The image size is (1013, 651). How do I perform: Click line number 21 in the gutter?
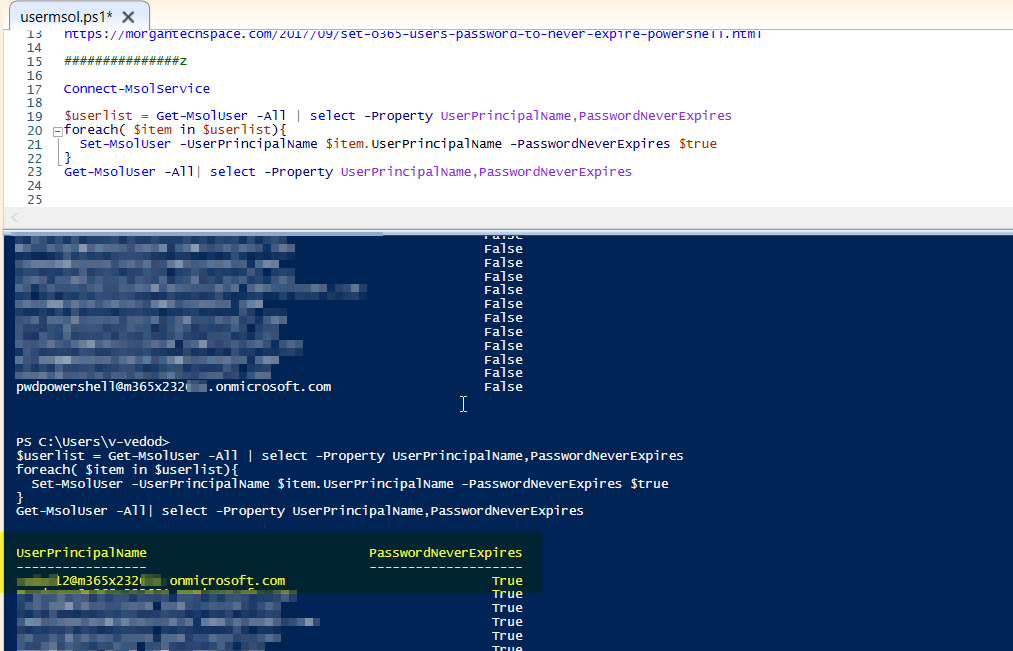point(34,145)
